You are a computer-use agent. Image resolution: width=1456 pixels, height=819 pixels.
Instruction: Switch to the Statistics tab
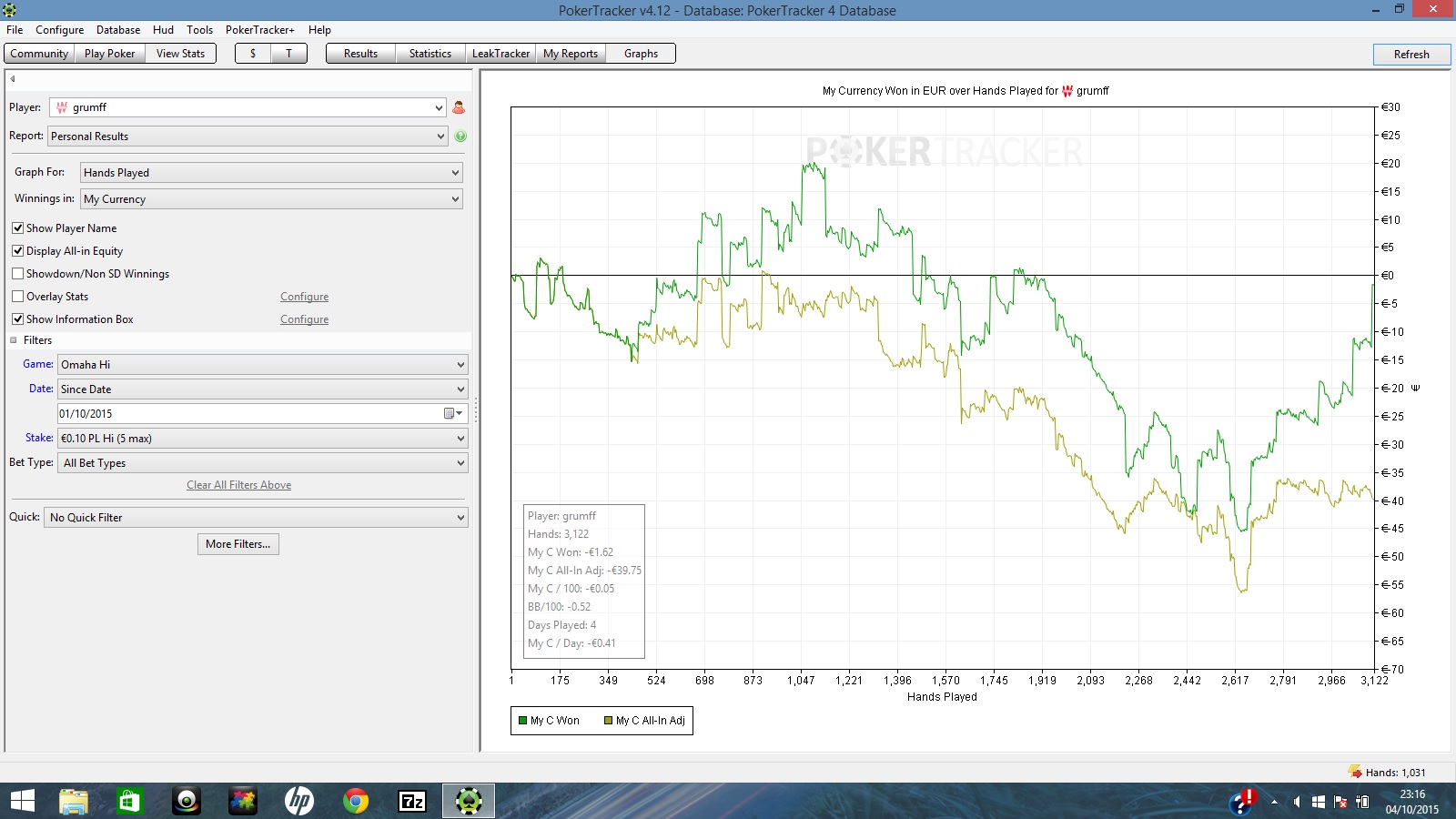click(430, 54)
